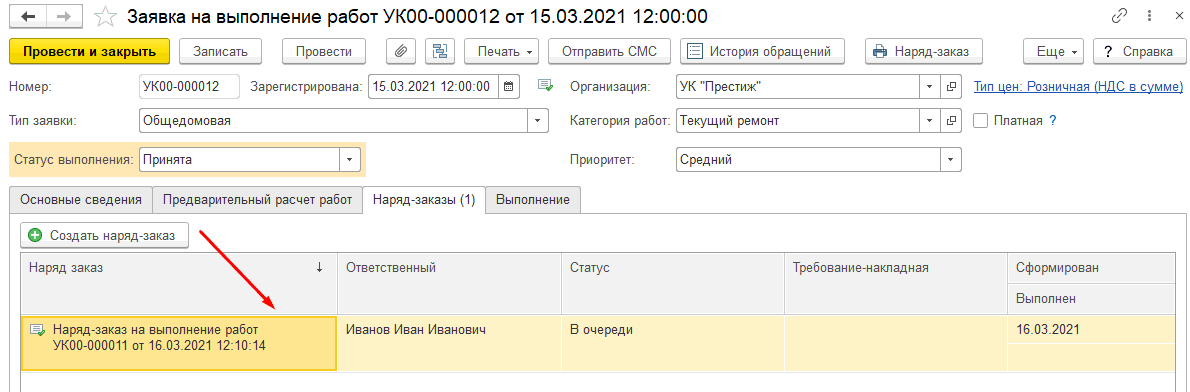This screenshot has height=392, width=1190.
Task: Switch to Предварительный расчет работ tab
Action: tap(257, 199)
